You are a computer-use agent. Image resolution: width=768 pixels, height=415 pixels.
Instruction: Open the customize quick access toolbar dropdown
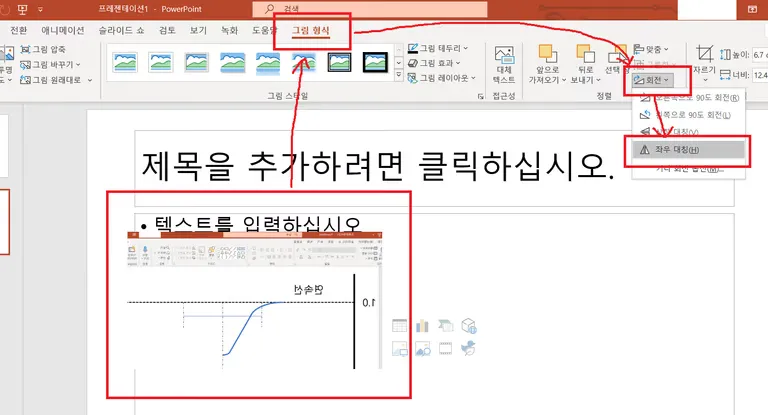[x=40, y=9]
